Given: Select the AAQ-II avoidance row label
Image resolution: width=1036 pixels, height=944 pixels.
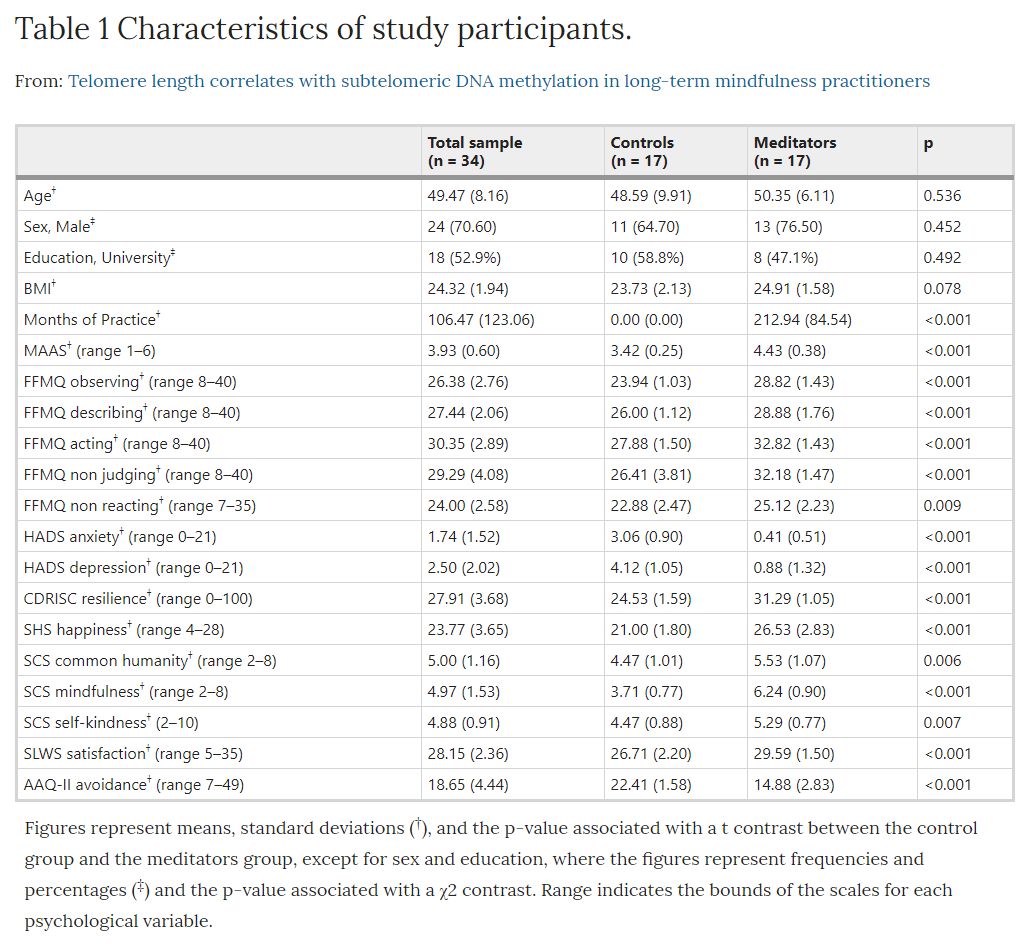Looking at the screenshot, I should [133, 784].
